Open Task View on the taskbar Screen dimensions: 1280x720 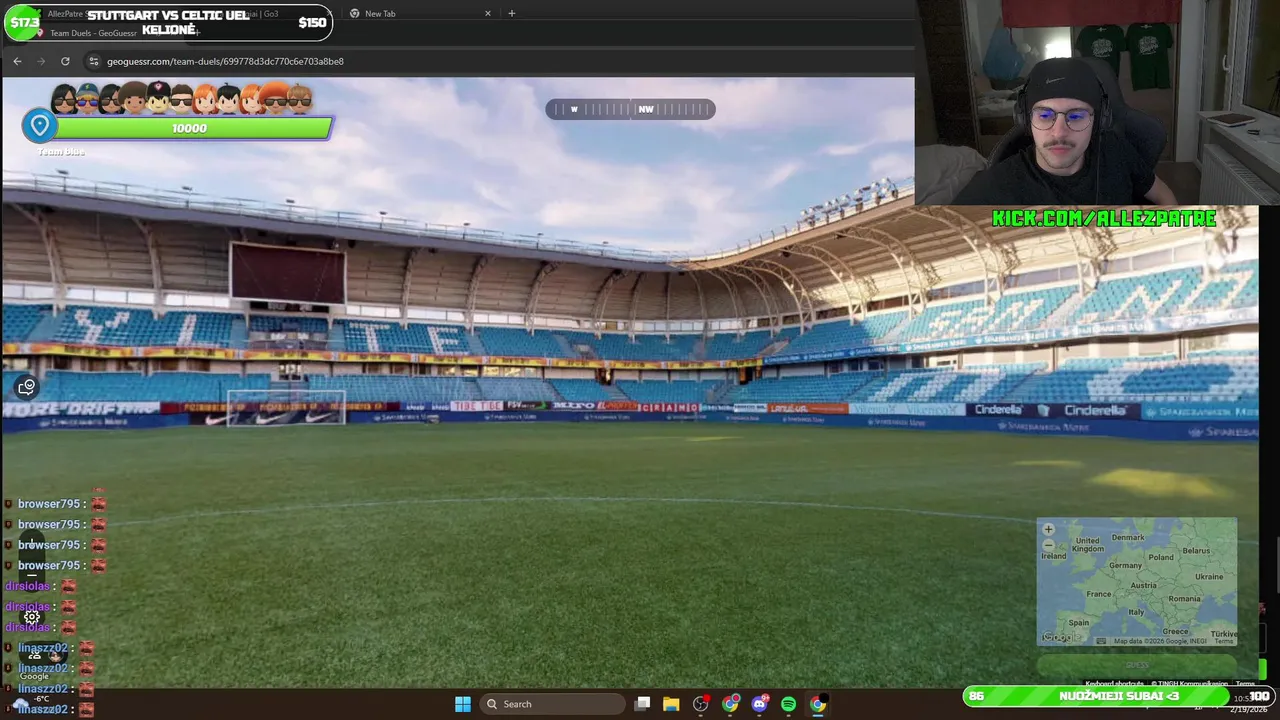tap(643, 704)
